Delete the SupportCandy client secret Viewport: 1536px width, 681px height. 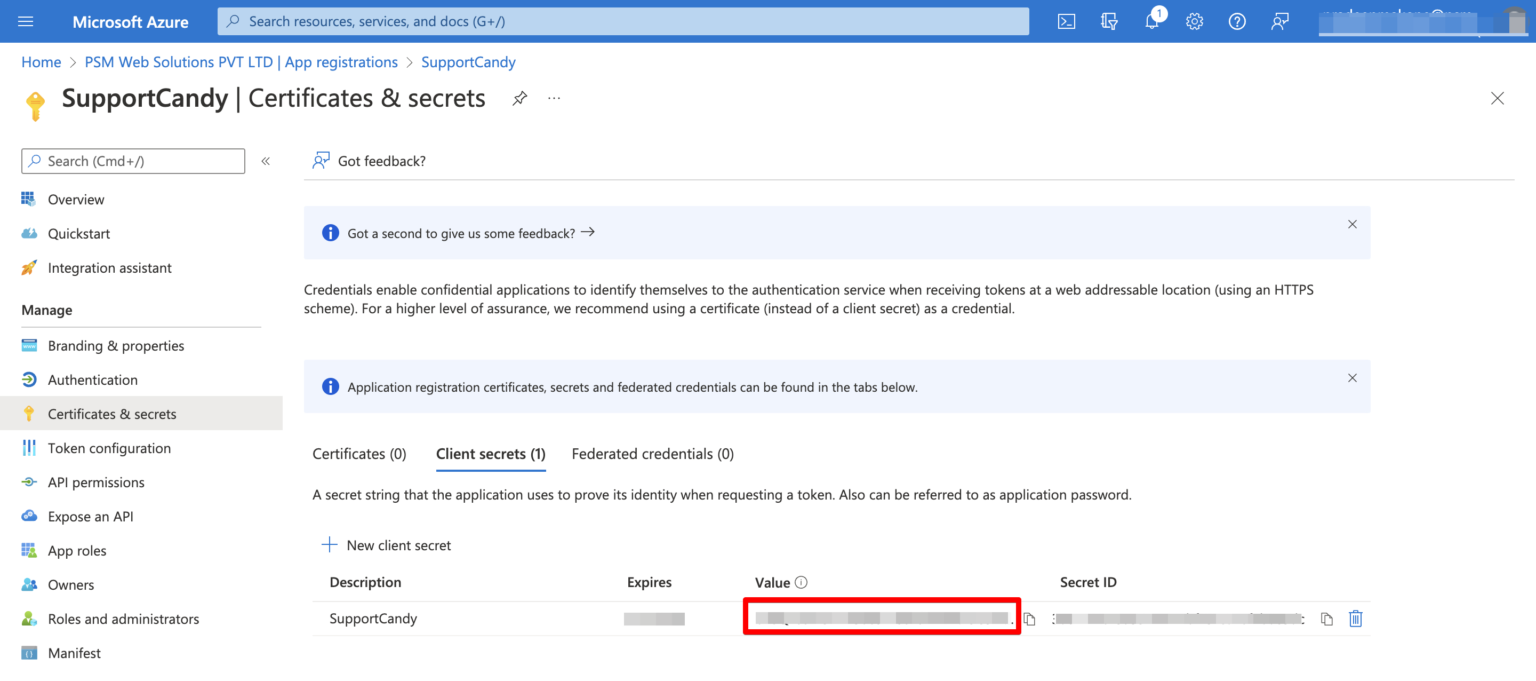(1355, 619)
